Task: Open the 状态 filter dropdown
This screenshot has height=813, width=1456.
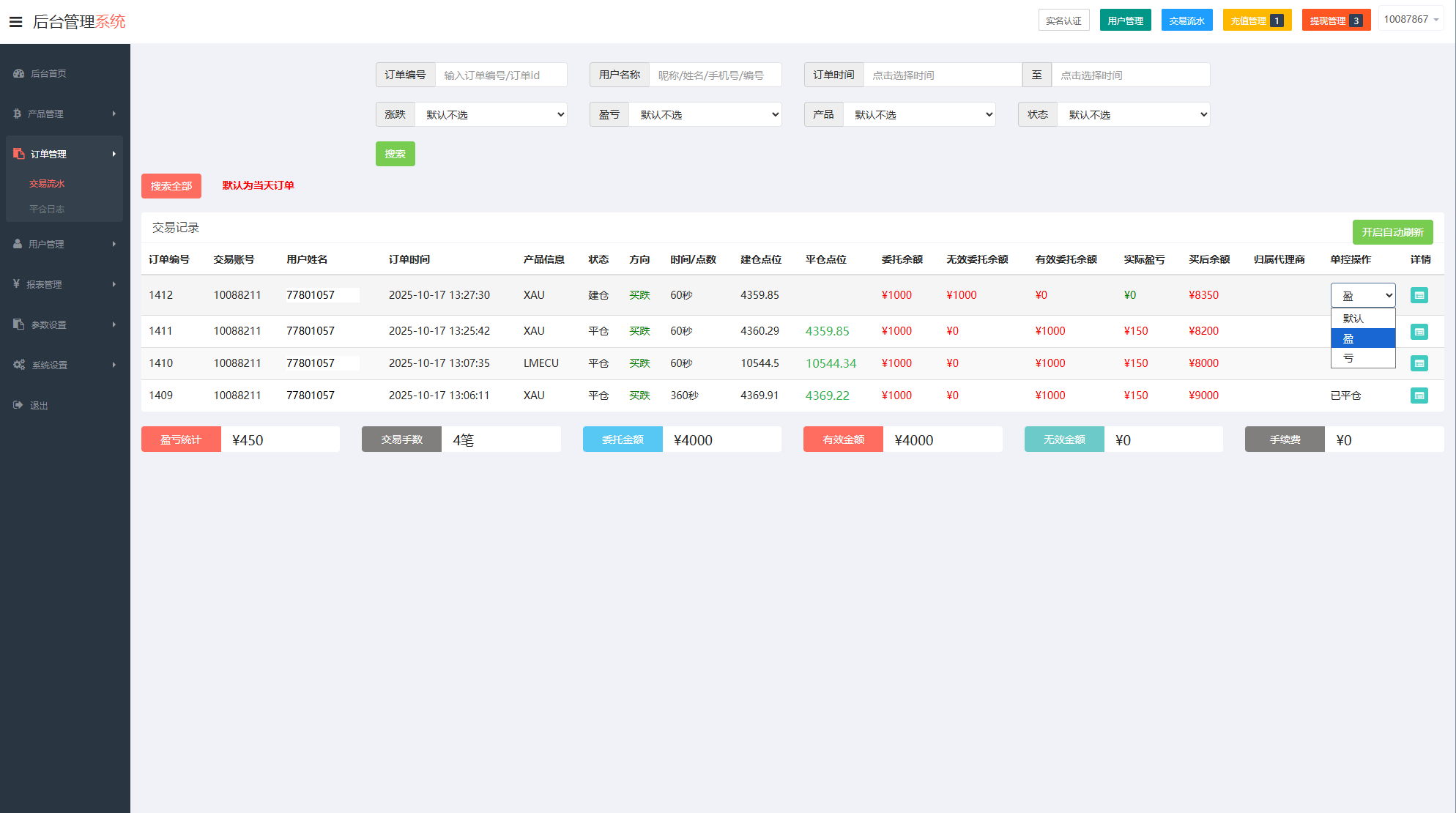Action: coord(1133,114)
